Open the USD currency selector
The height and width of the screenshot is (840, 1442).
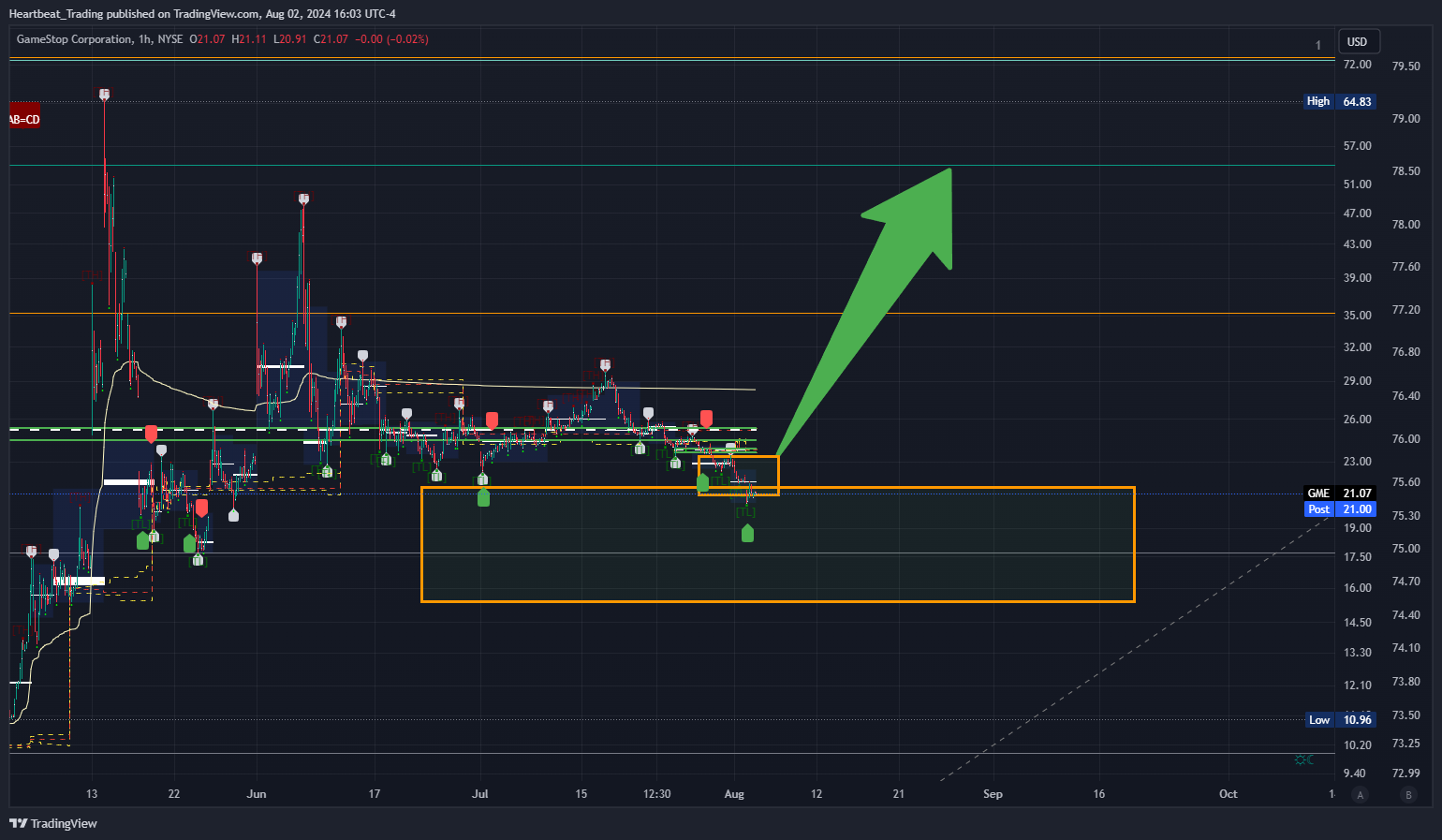pos(1358,42)
